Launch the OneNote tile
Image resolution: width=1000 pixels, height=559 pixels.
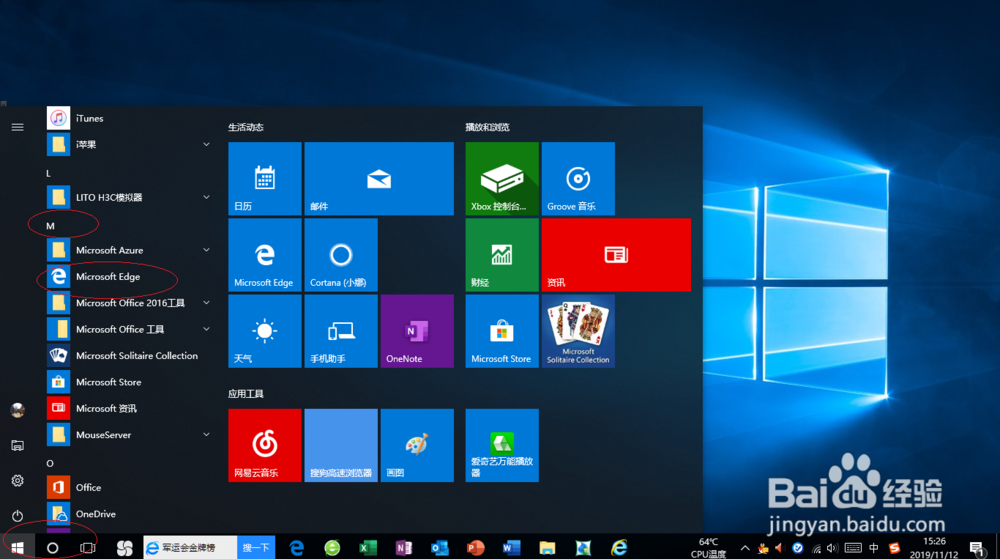coord(417,331)
